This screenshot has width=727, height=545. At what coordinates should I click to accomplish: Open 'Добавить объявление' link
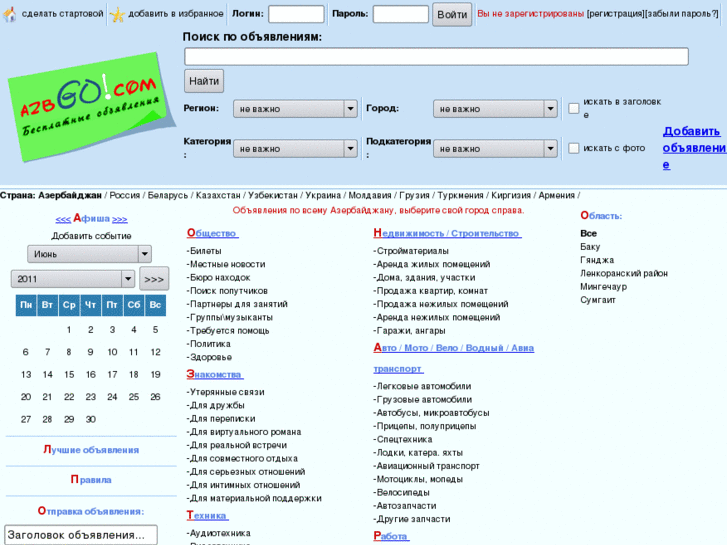692,148
